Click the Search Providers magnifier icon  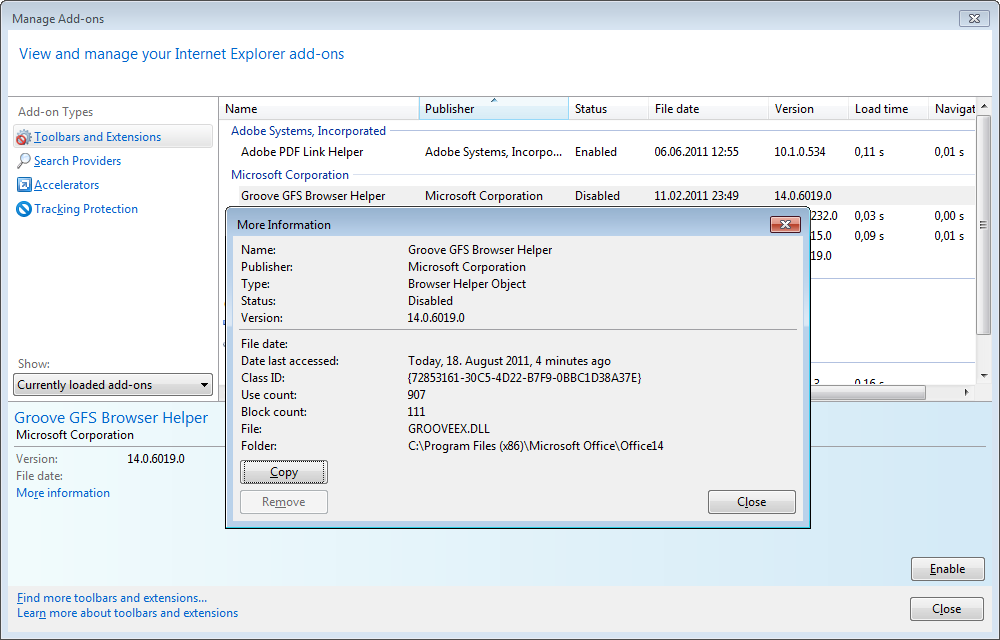point(24,161)
